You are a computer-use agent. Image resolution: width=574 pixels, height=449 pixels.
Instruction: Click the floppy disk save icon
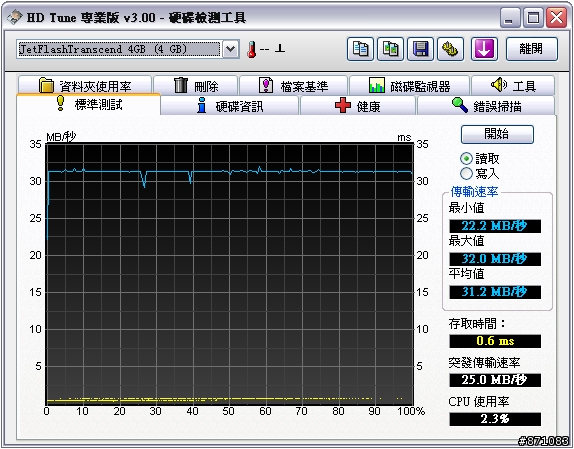click(x=421, y=49)
